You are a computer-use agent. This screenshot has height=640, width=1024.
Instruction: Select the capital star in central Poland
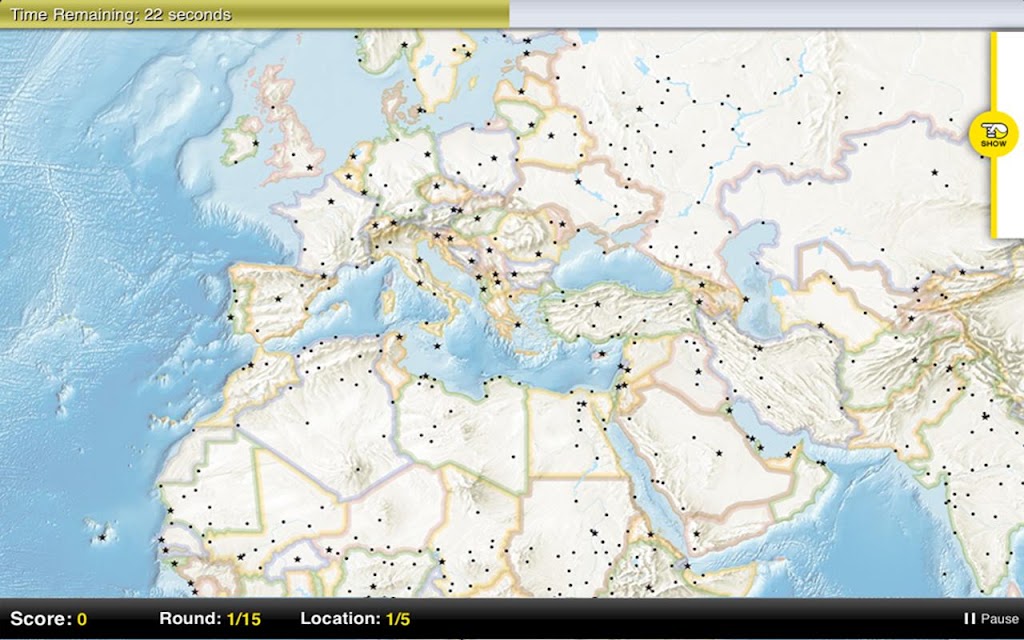pos(494,157)
